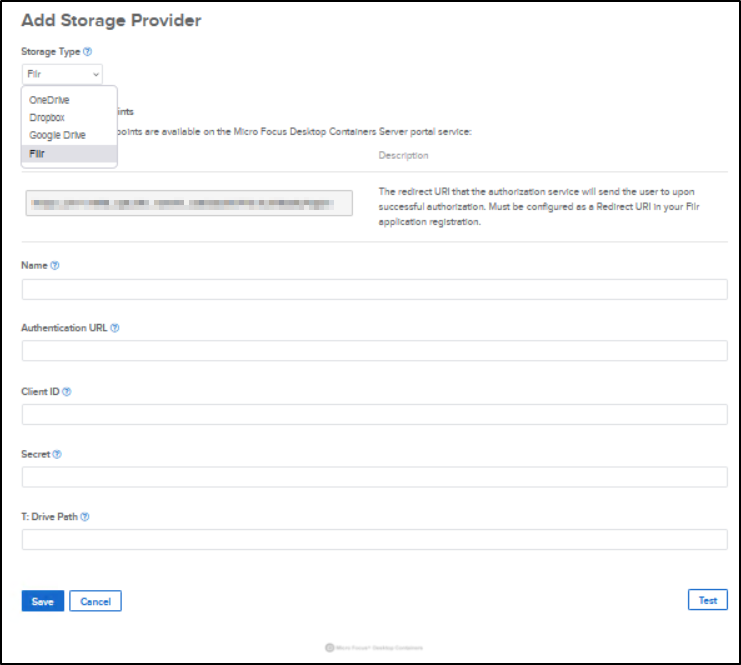This screenshot has height=665, width=741.
Task: Pick Google Drive from the dropdown list
Action: click(57, 135)
